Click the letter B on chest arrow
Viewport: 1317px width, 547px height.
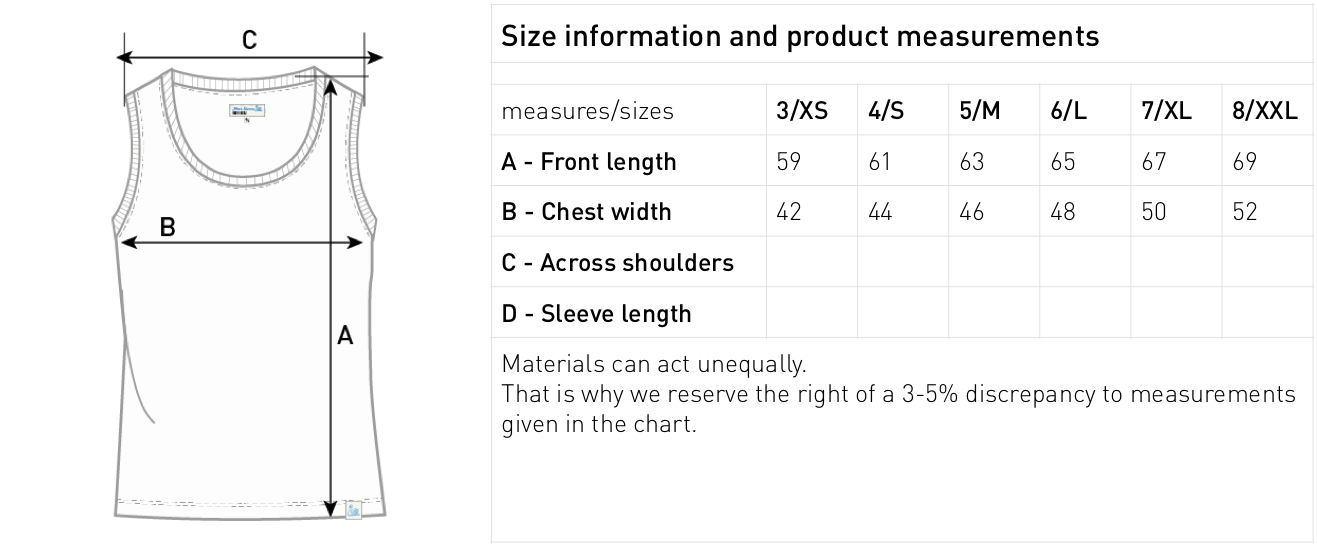click(x=168, y=227)
